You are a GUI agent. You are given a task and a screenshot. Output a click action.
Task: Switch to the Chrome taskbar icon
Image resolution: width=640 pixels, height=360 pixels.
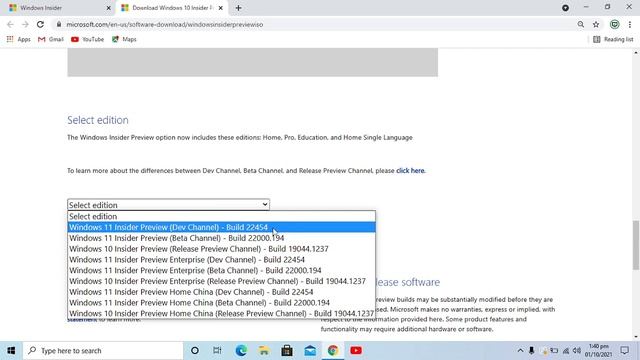(333, 351)
